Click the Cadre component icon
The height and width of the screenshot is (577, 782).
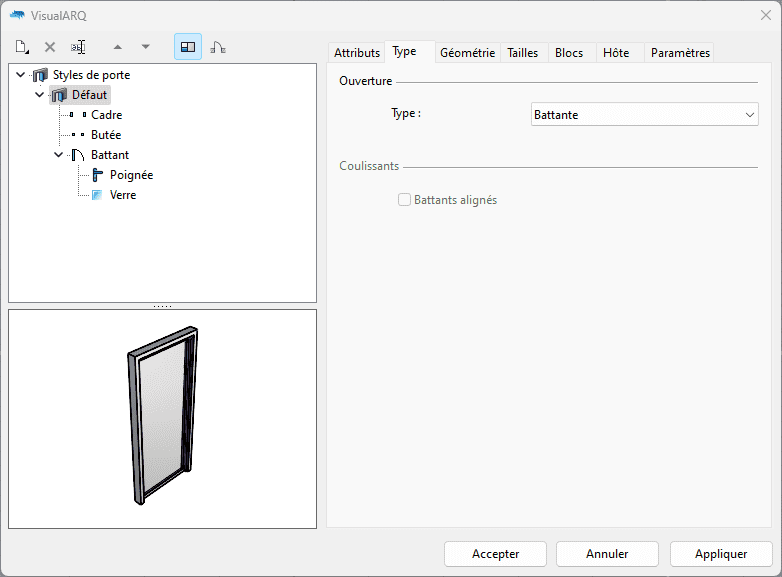point(78,115)
